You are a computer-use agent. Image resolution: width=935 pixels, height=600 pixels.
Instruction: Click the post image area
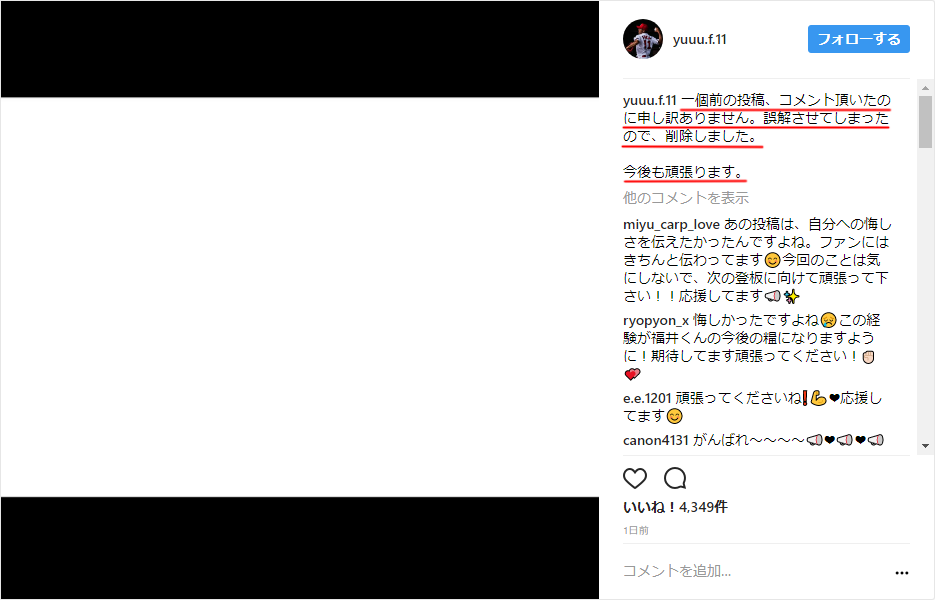(x=300, y=297)
